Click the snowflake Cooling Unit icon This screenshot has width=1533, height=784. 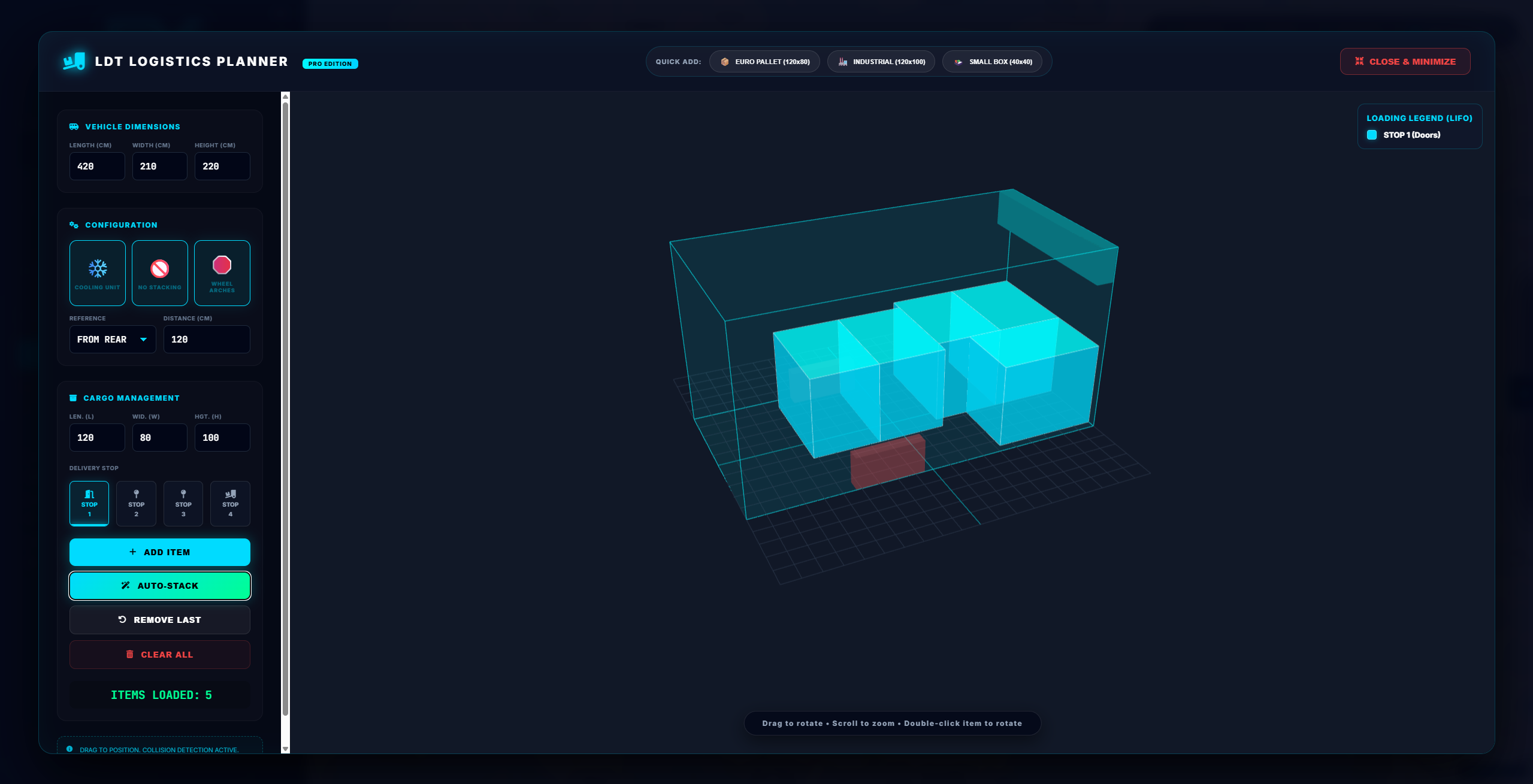click(x=98, y=268)
